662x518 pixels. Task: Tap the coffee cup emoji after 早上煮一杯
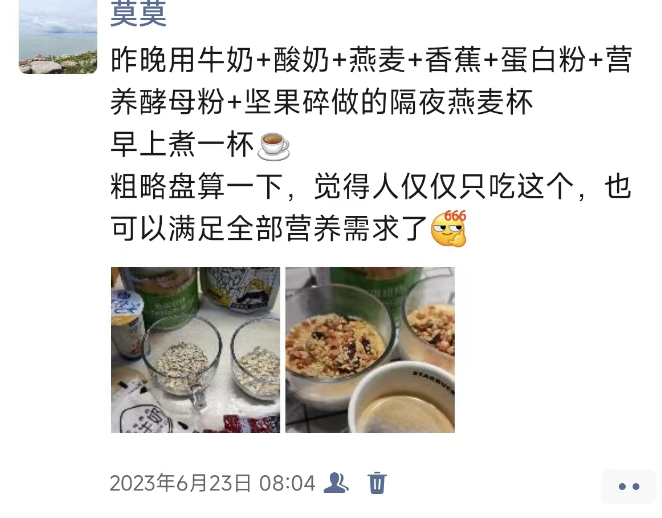pos(274,146)
